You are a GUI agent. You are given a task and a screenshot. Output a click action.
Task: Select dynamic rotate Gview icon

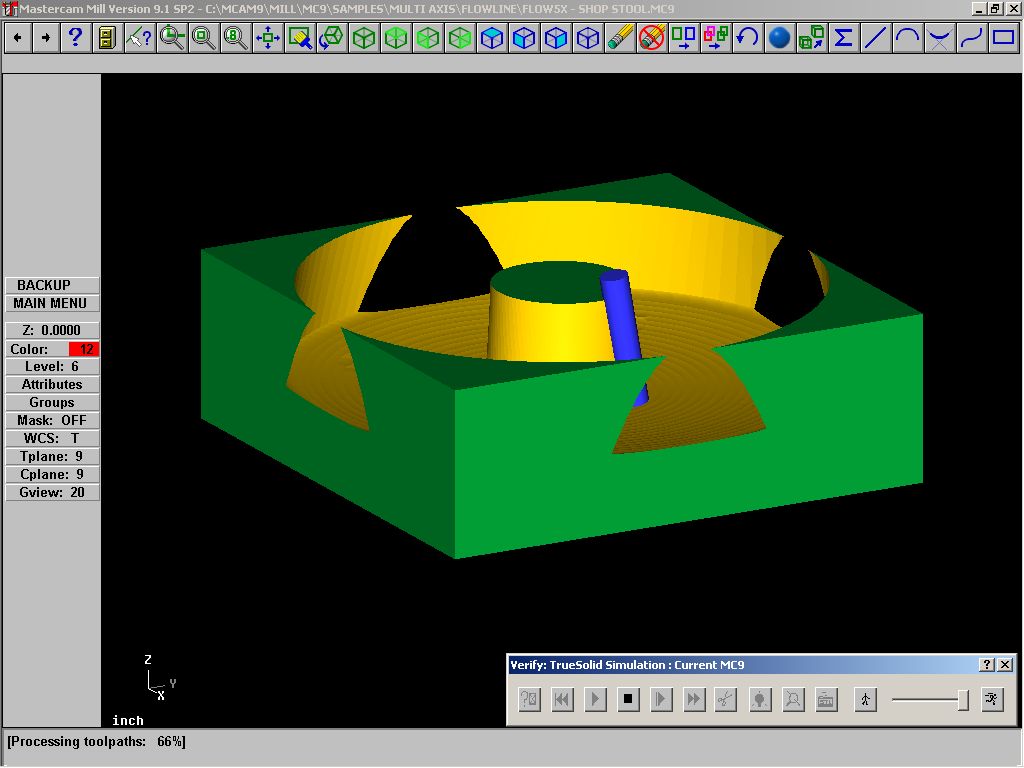(331, 38)
